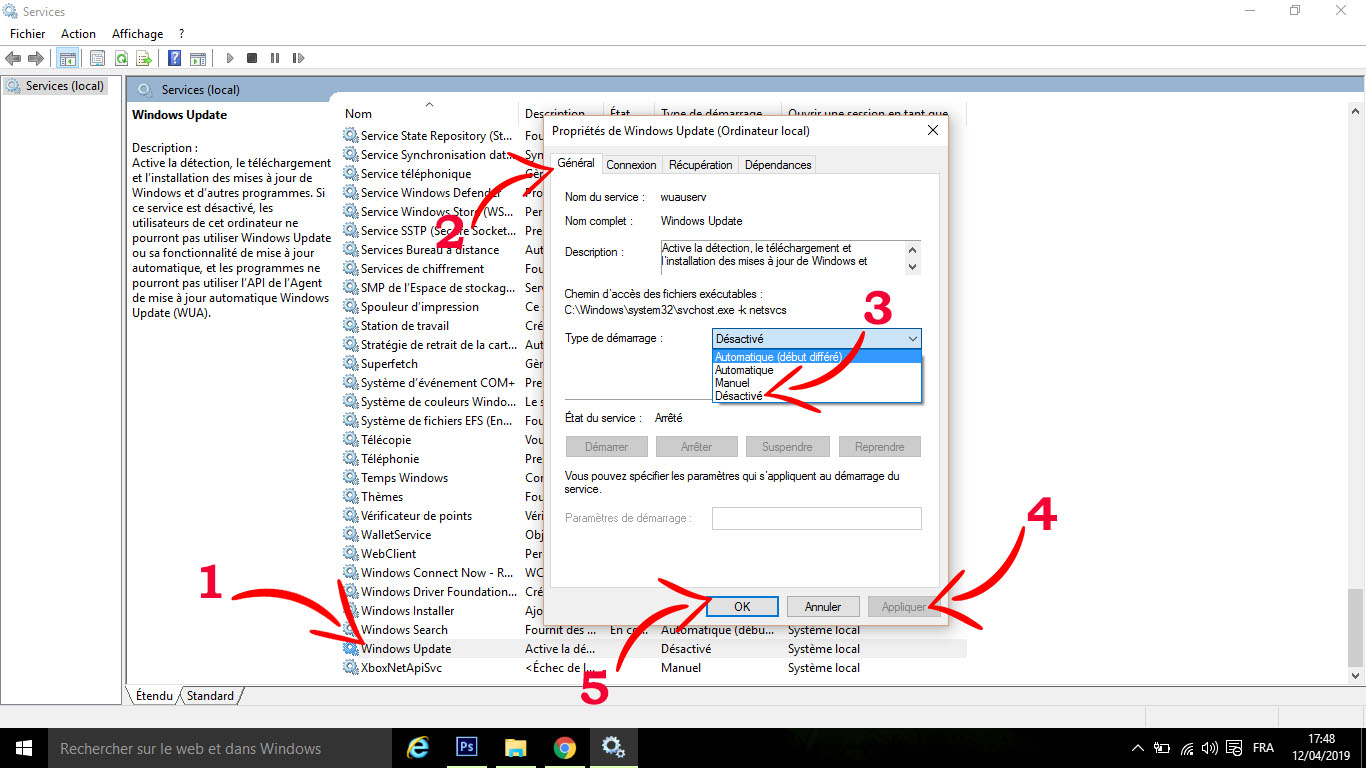Switch to the Connexion tab
The width and height of the screenshot is (1366, 768).
(x=632, y=165)
